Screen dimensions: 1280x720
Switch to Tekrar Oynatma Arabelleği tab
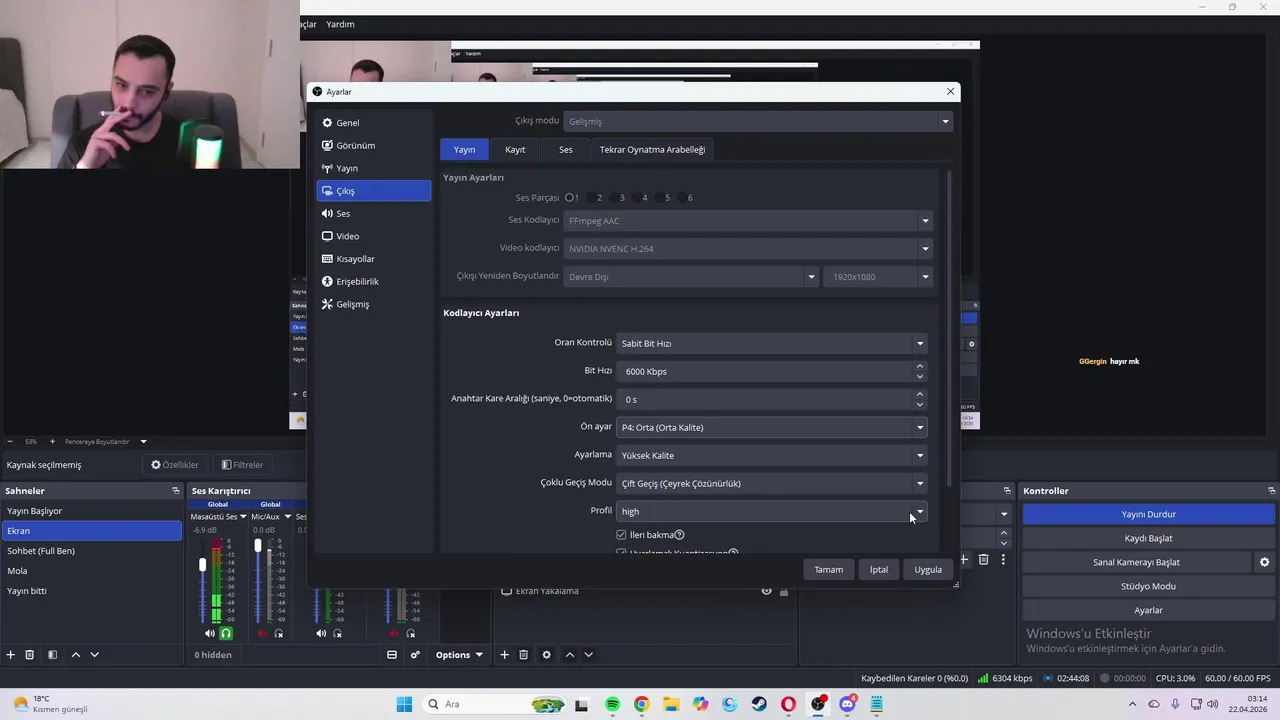[x=652, y=149]
